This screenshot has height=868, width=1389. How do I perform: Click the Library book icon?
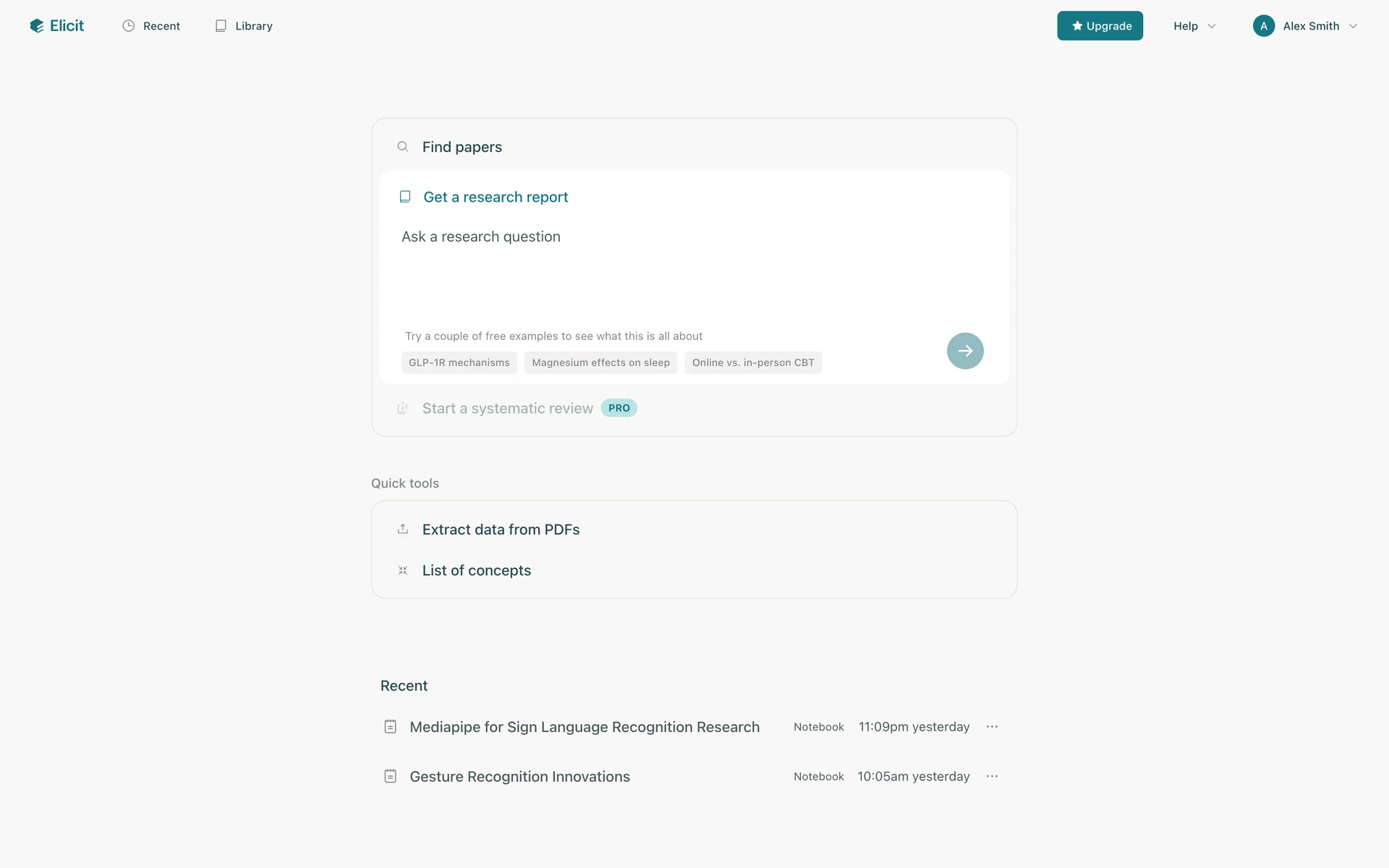pyautogui.click(x=221, y=26)
